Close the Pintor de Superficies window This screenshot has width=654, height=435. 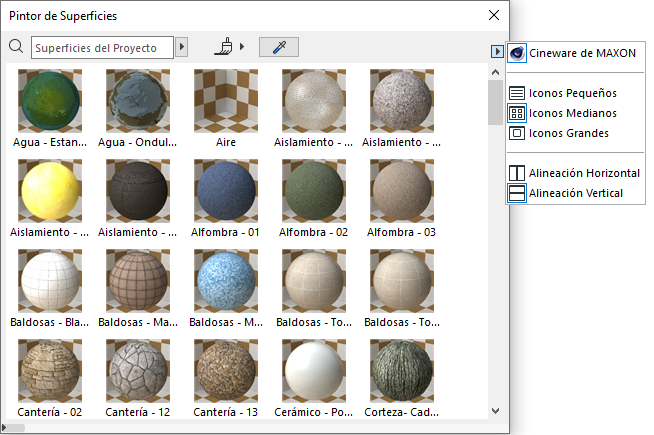click(494, 15)
